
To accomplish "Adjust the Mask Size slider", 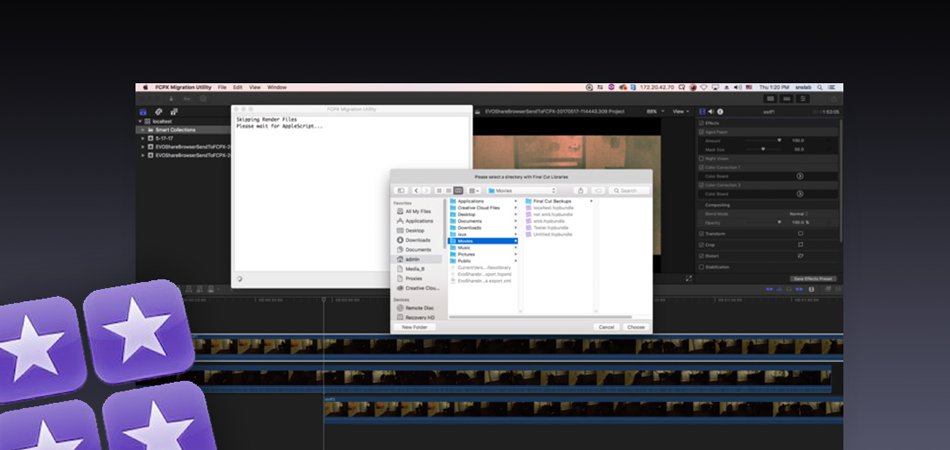I will click(763, 149).
